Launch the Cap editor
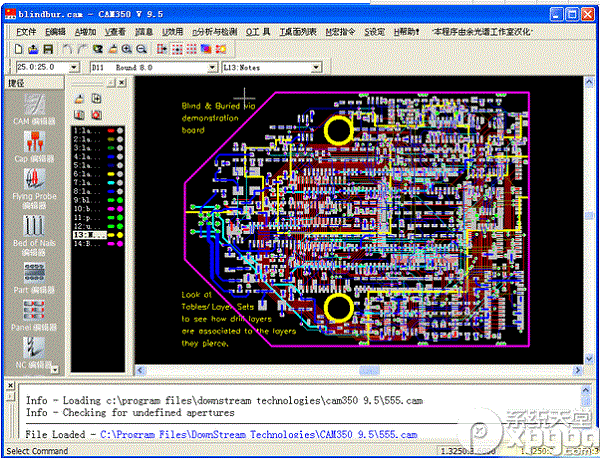This screenshot has width=600, height=458. click(34, 147)
